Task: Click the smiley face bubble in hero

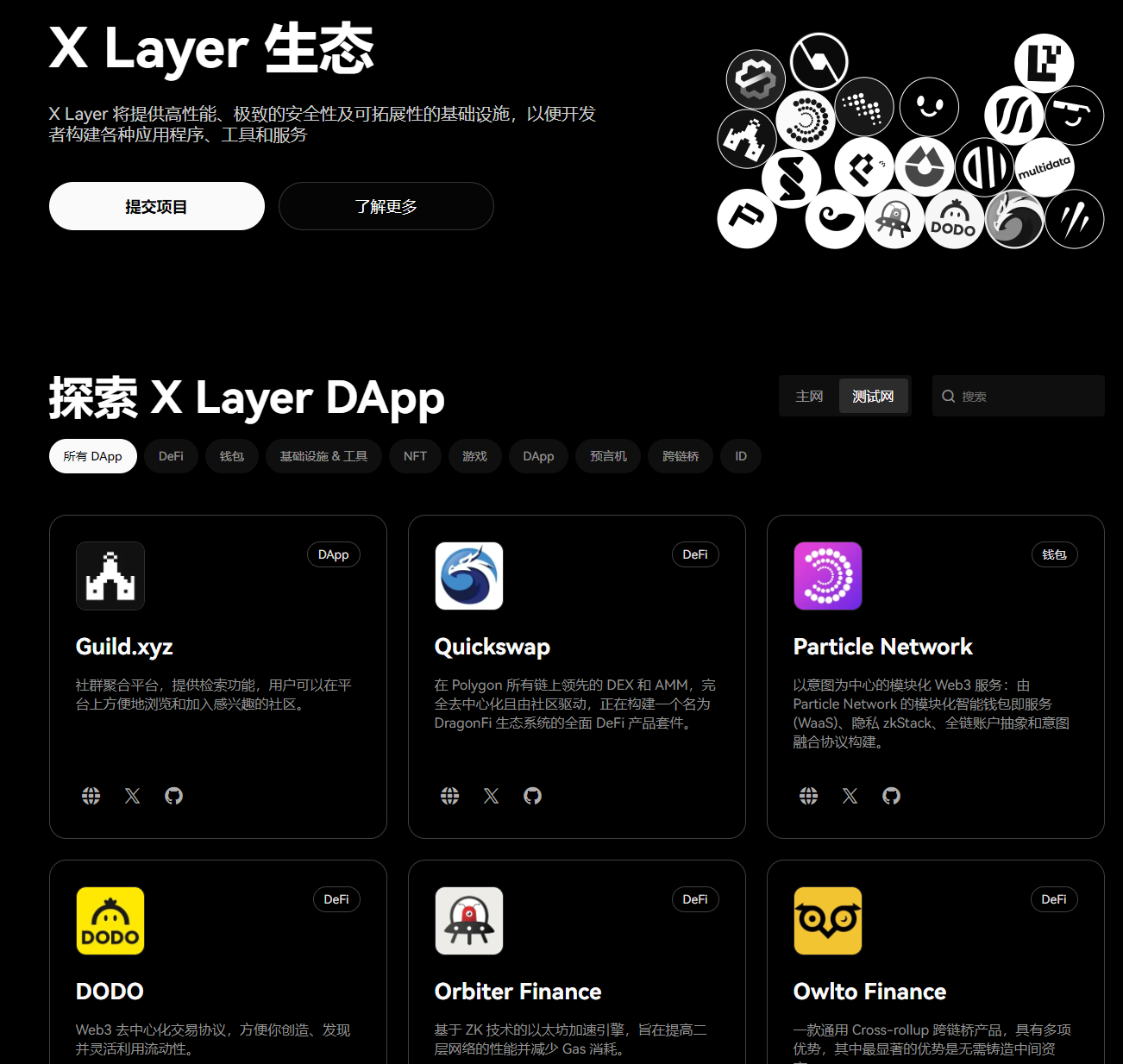Action: 929,107
